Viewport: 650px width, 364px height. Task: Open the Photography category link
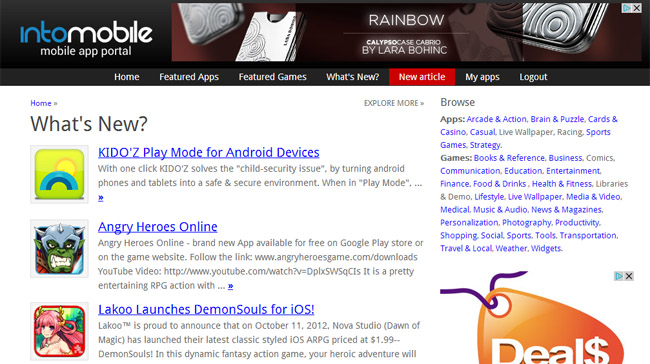(526, 222)
